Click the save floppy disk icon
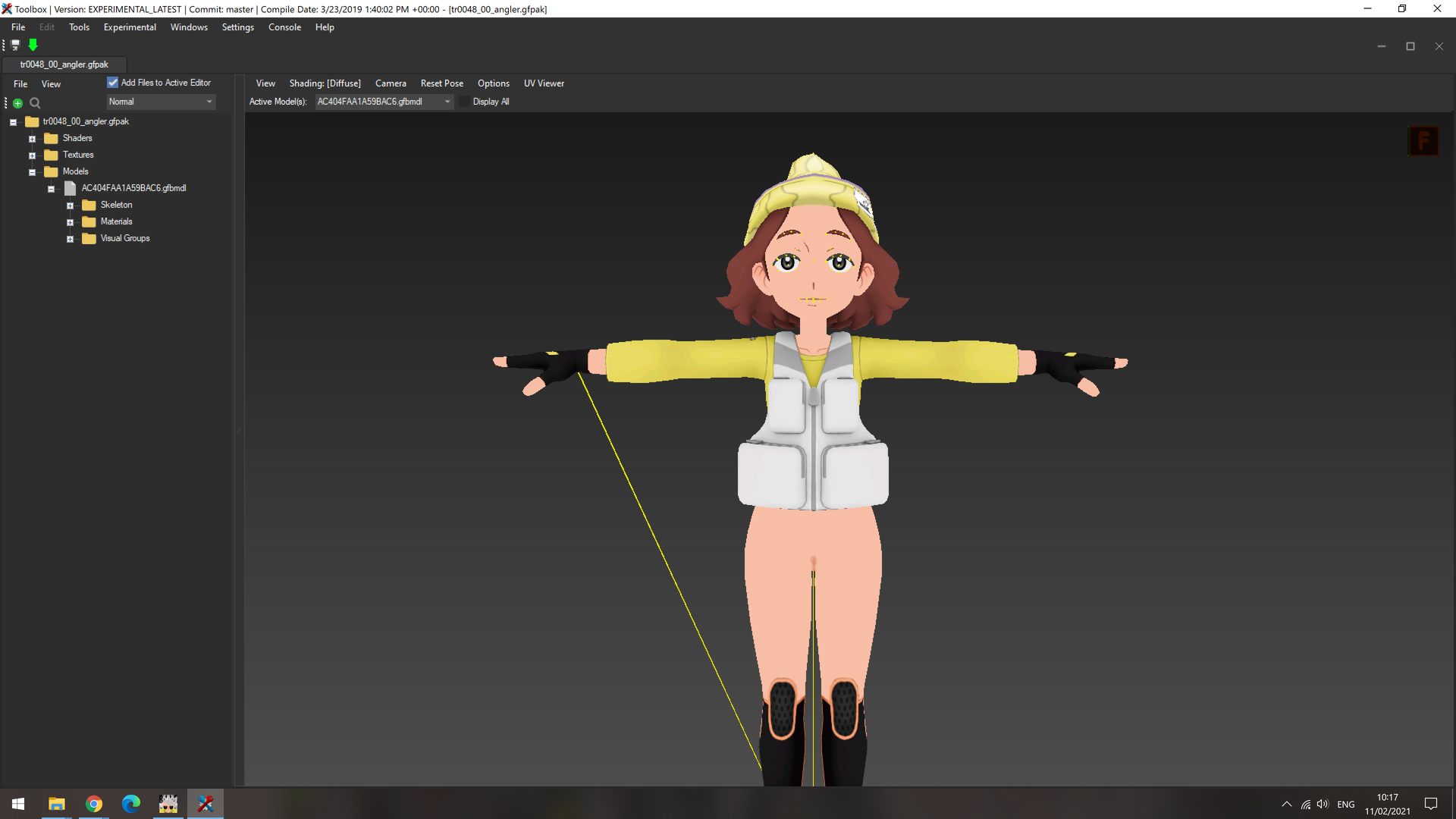Screen dimensions: 1456x819 click(x=15, y=45)
